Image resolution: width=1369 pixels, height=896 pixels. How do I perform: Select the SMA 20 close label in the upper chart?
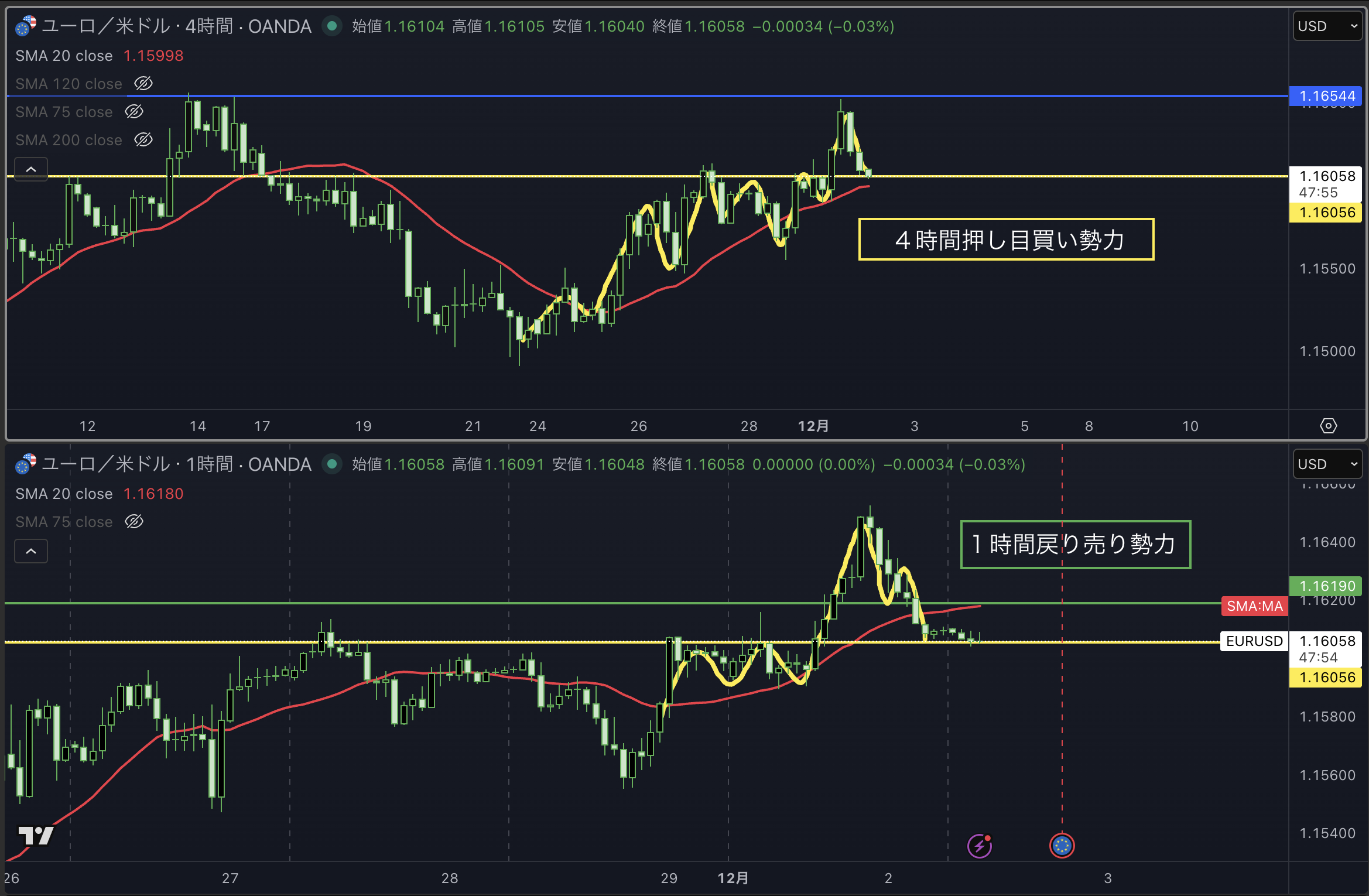(x=64, y=56)
